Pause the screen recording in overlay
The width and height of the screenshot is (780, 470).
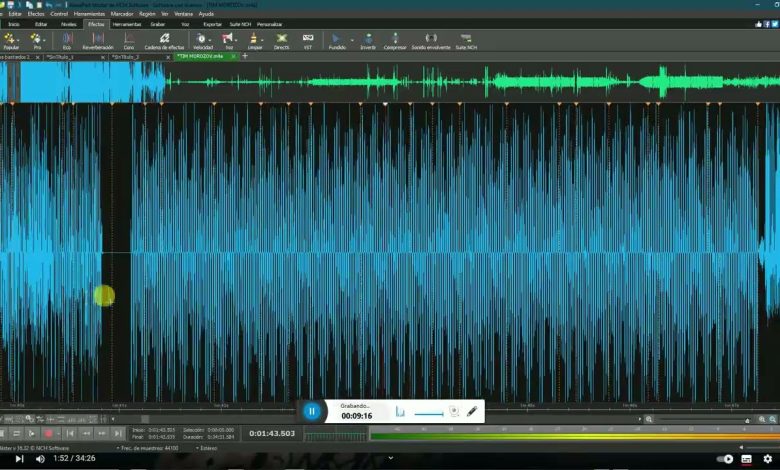point(311,411)
